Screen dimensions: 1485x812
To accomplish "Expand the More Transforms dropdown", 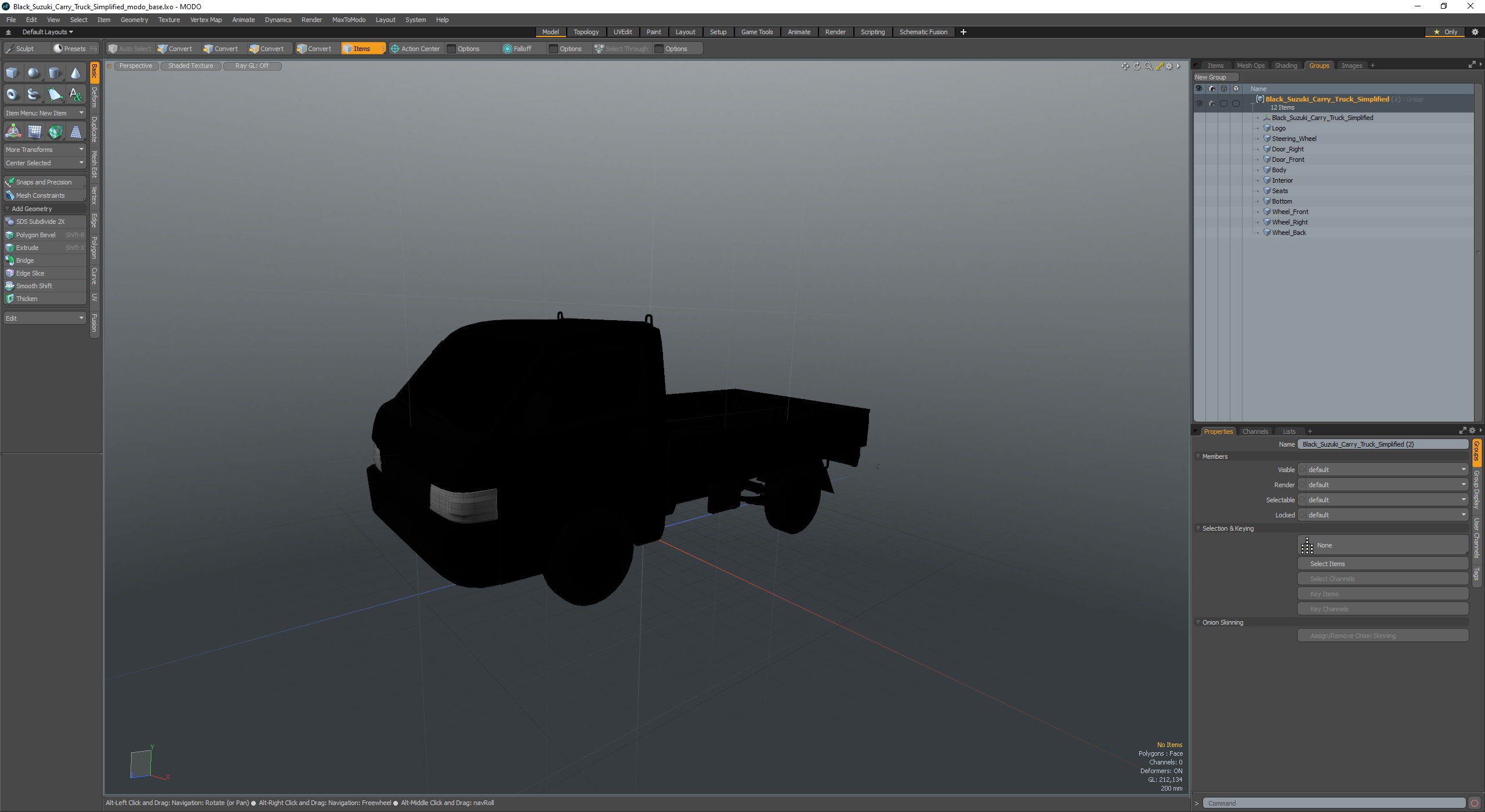I will pyautogui.click(x=45, y=150).
